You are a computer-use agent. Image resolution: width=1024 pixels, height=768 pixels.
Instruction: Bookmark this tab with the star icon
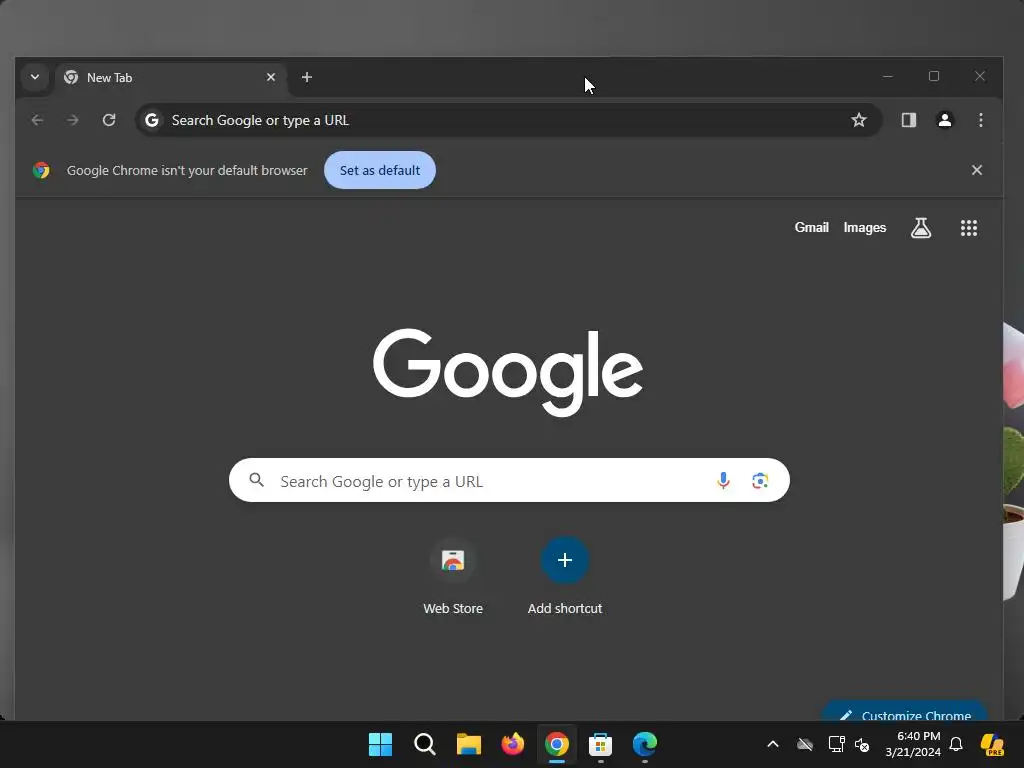point(859,120)
